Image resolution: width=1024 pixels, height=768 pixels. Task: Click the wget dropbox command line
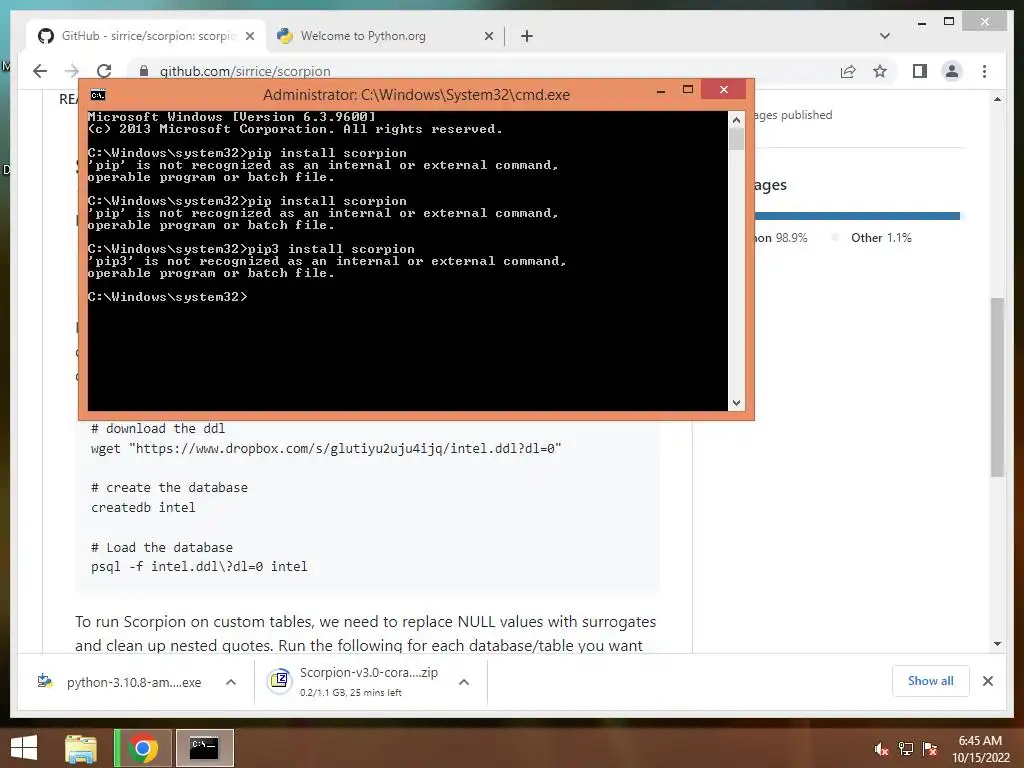tap(326, 449)
